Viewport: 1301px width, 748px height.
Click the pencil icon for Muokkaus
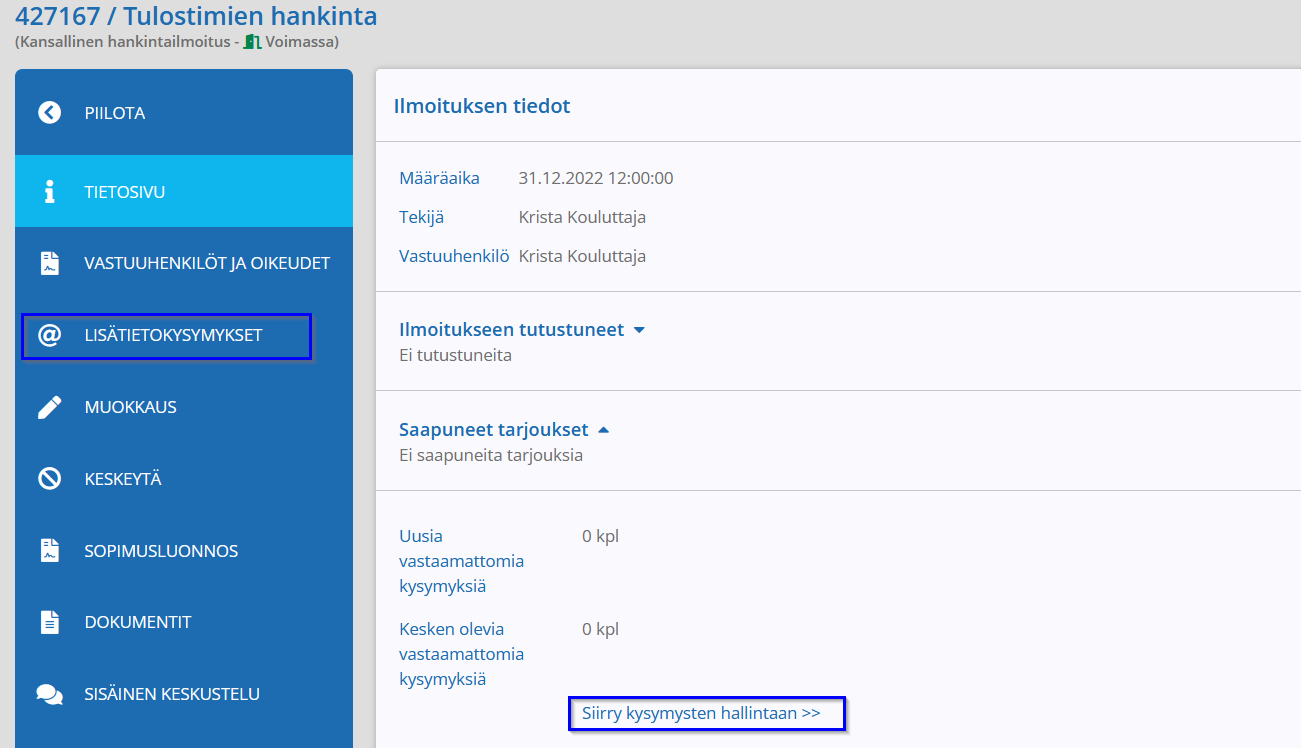(x=49, y=407)
